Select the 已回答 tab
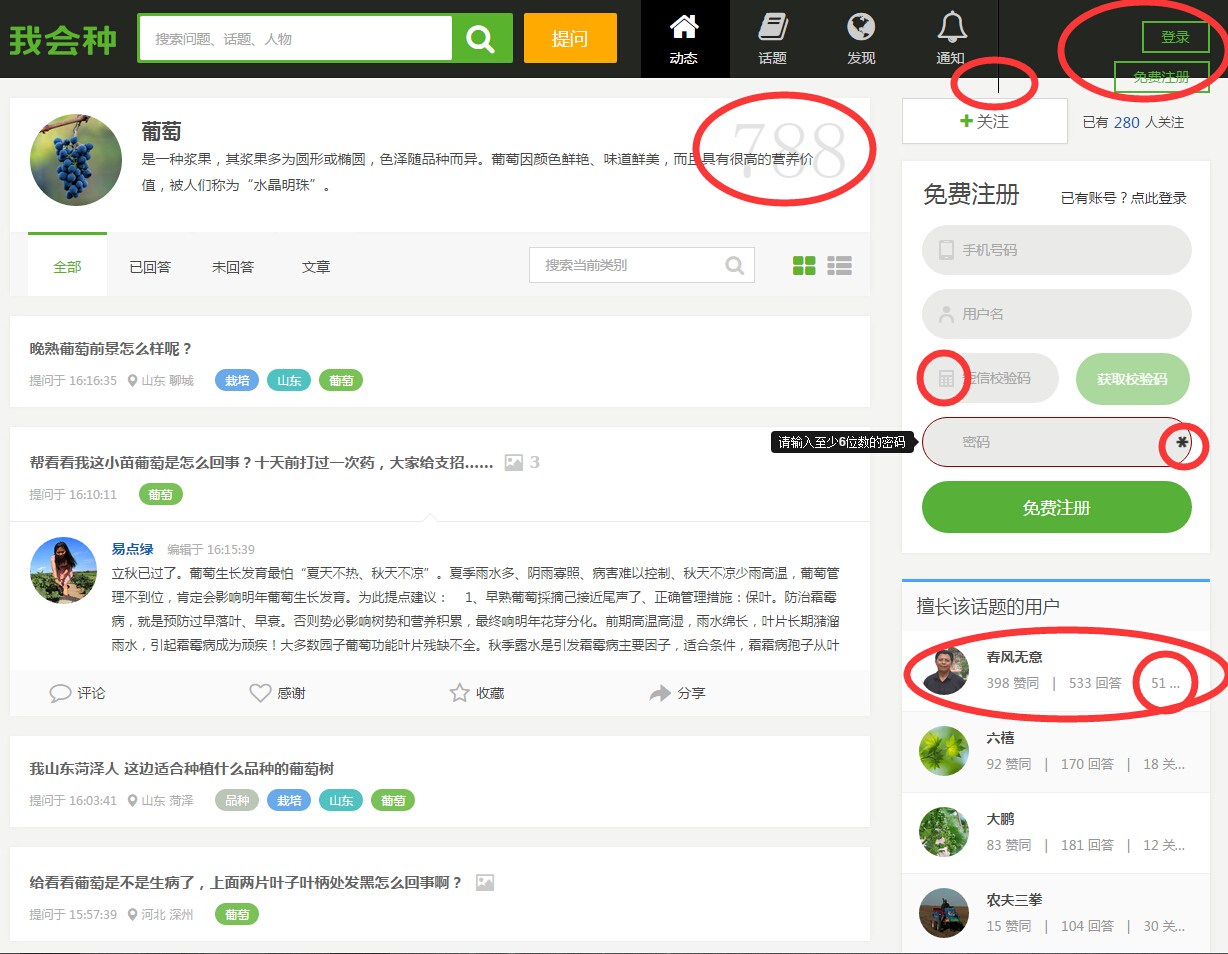1228x954 pixels. 150,267
